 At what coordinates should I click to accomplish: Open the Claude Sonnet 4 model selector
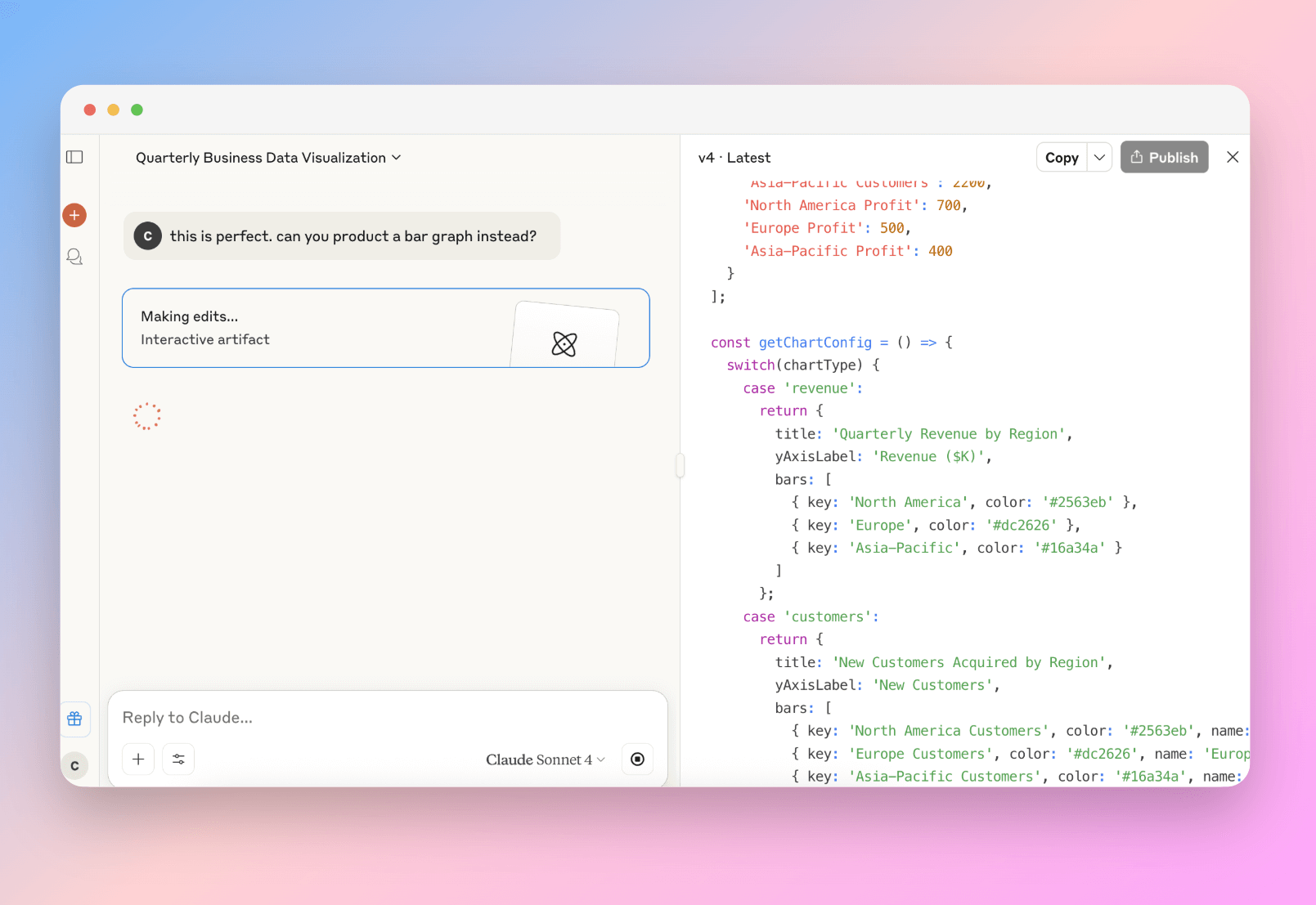point(544,759)
